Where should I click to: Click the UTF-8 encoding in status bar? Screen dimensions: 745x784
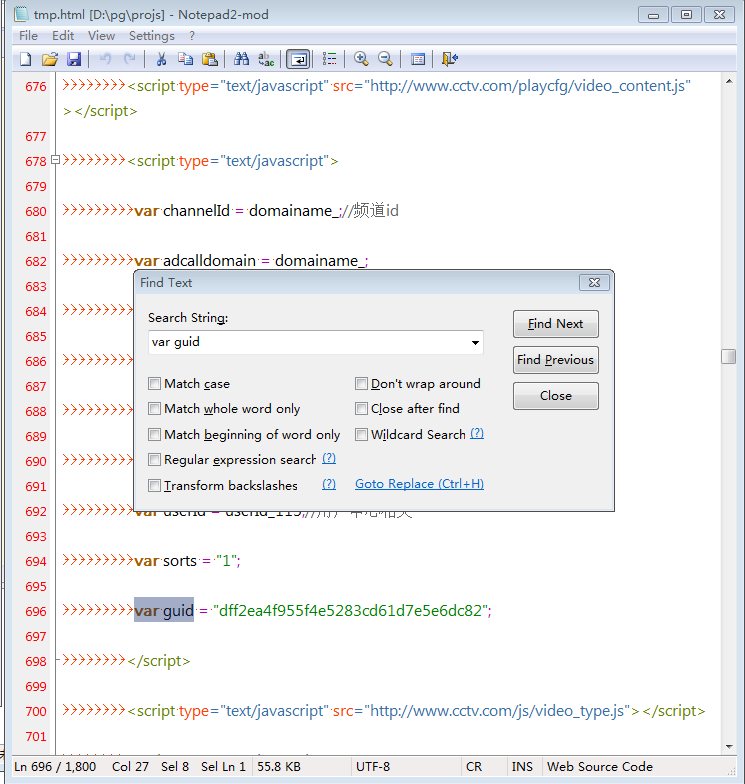(373, 766)
